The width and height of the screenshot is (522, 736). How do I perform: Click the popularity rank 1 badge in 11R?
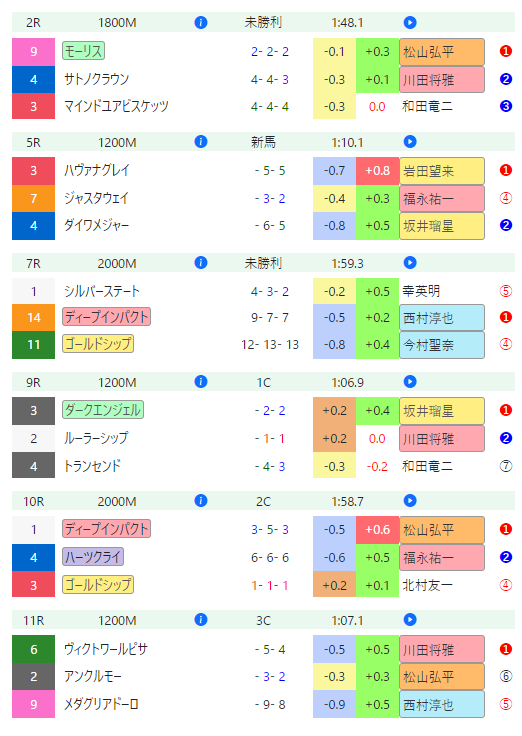[x=506, y=649]
